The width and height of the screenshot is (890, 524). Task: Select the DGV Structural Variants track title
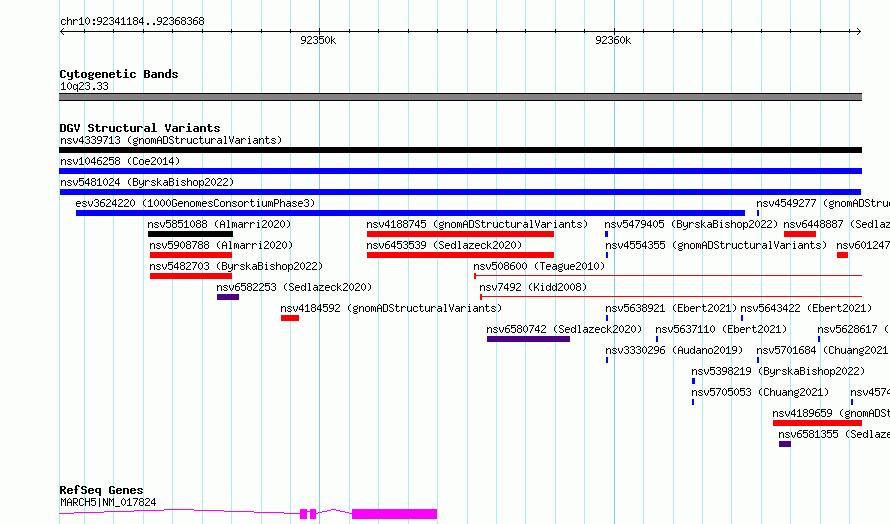[140, 128]
